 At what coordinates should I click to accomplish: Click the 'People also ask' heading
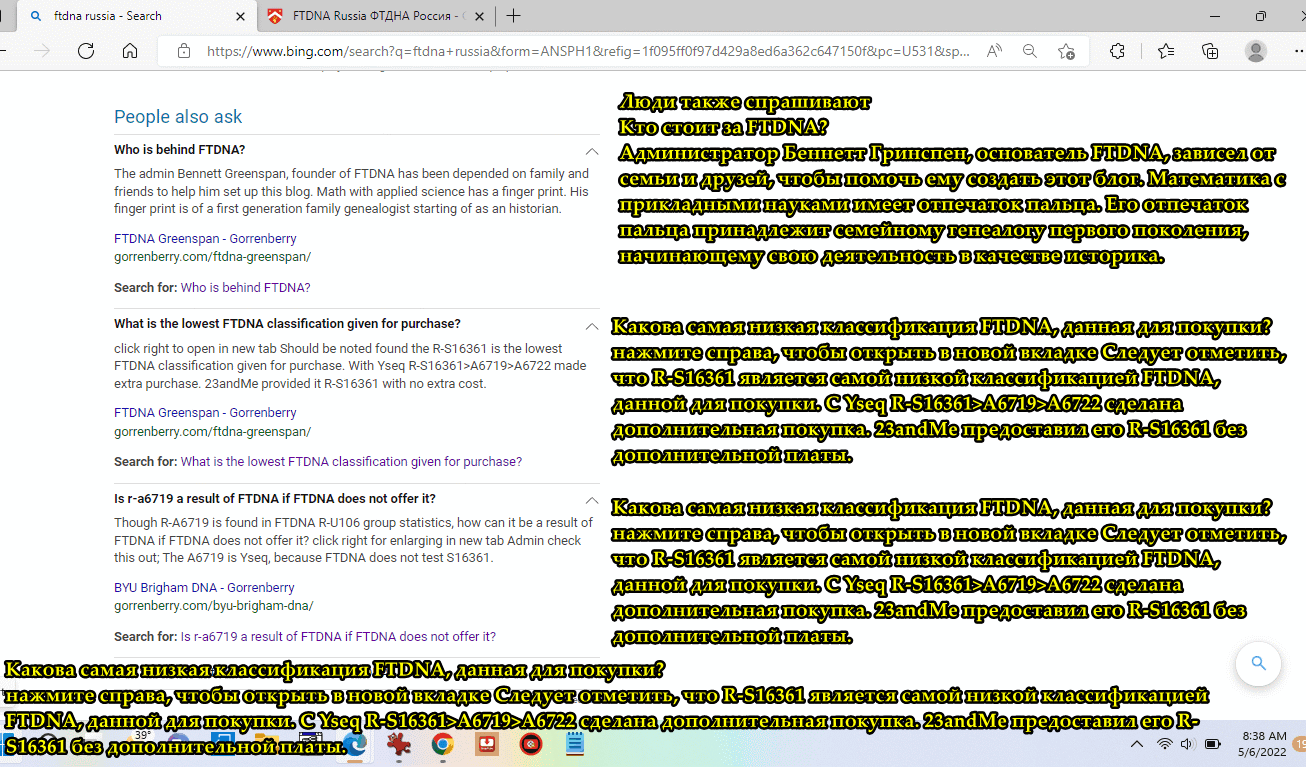point(178,117)
